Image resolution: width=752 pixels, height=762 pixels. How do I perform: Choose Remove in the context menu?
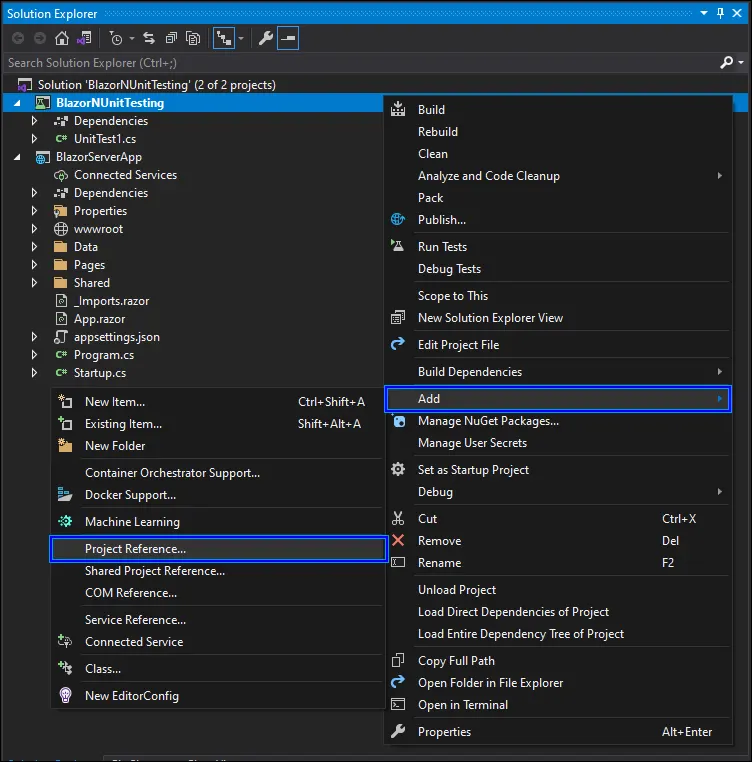(x=558, y=541)
